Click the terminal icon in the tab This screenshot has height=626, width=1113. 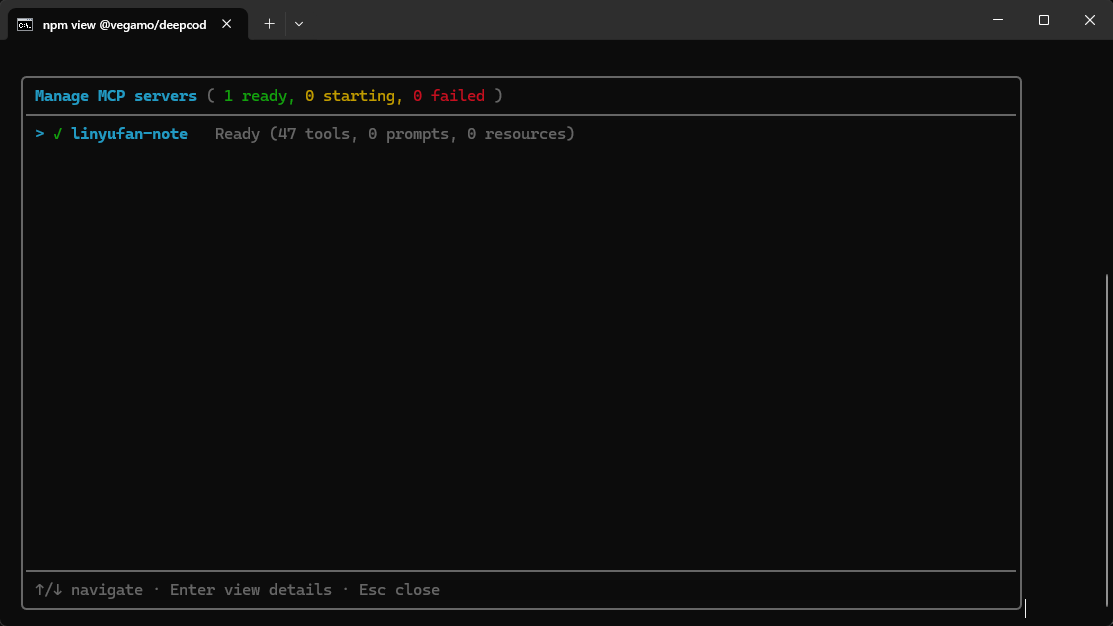coord(25,25)
